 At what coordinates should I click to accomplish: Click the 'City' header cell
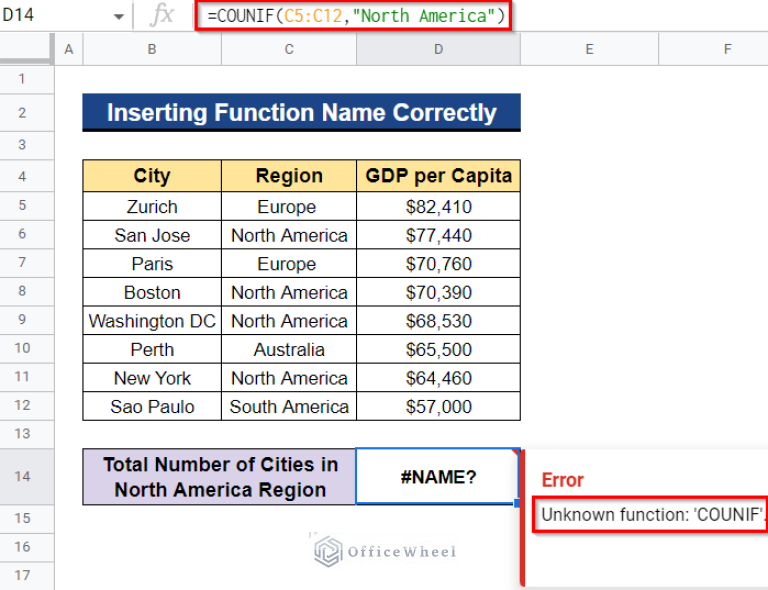tap(152, 176)
